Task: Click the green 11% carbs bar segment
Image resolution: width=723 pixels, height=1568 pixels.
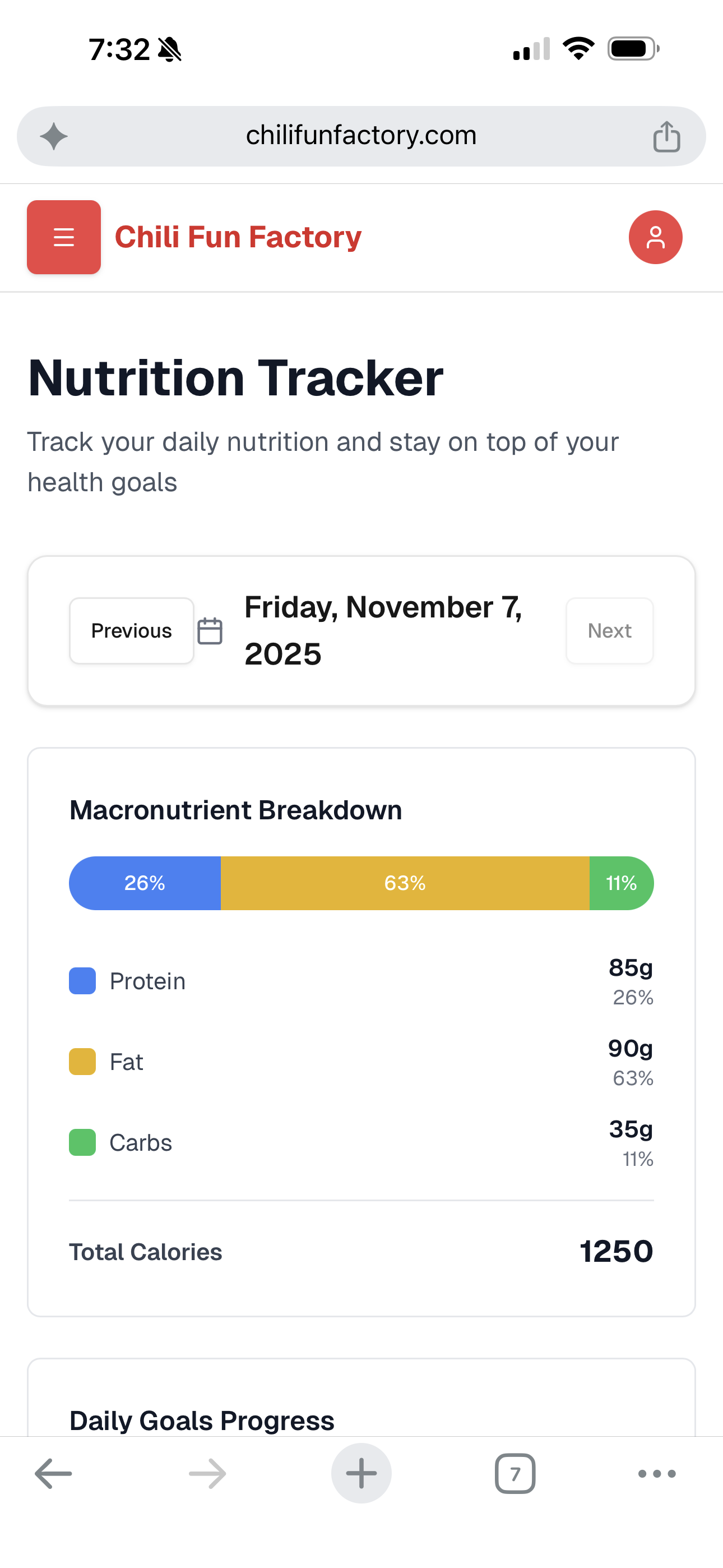Action: [x=621, y=883]
